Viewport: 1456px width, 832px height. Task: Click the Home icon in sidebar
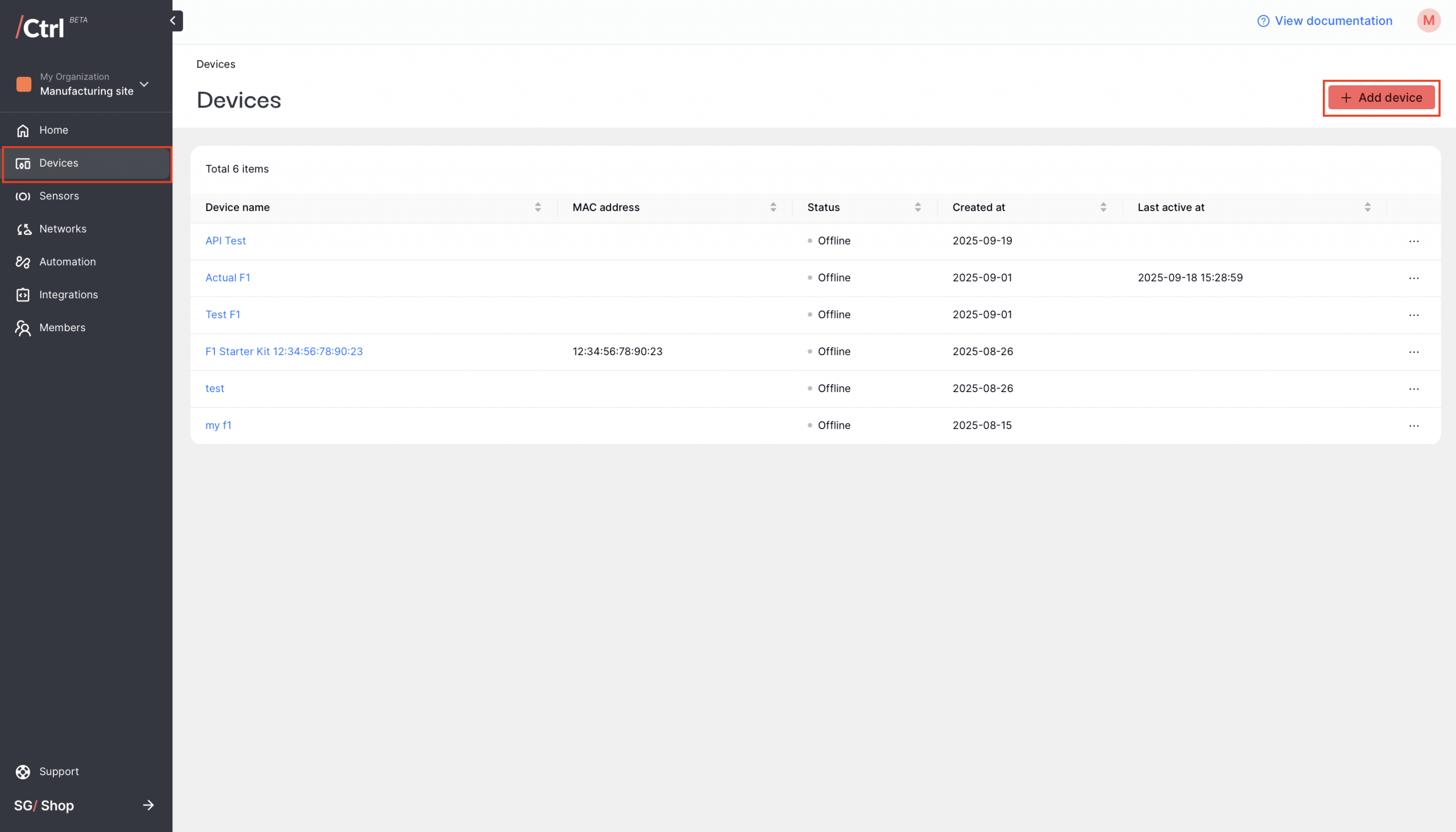click(x=23, y=131)
